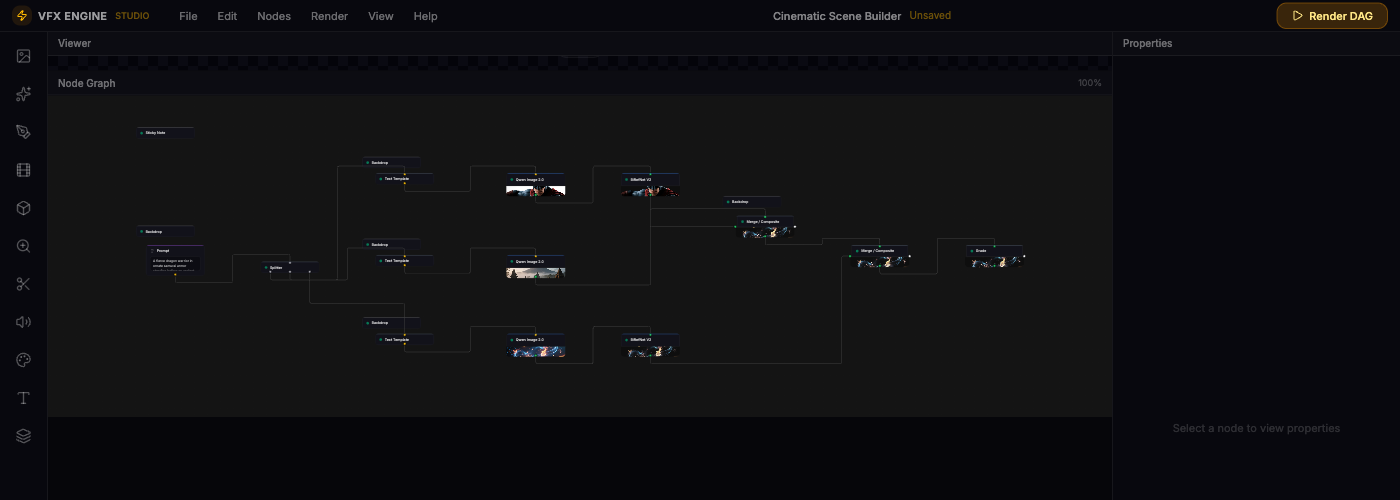The image size is (1400, 500).
Task: Click the image icon in the left sidebar
Action: click(24, 56)
